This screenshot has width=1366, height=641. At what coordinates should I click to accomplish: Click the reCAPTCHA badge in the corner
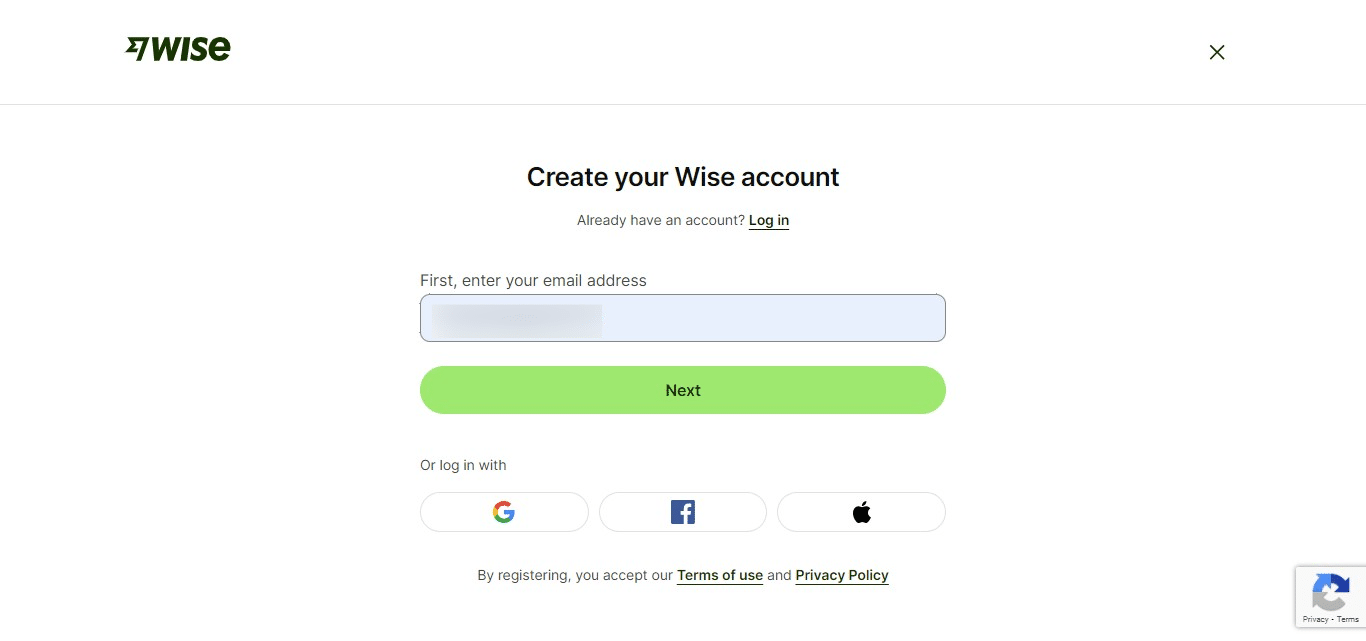click(x=1331, y=597)
